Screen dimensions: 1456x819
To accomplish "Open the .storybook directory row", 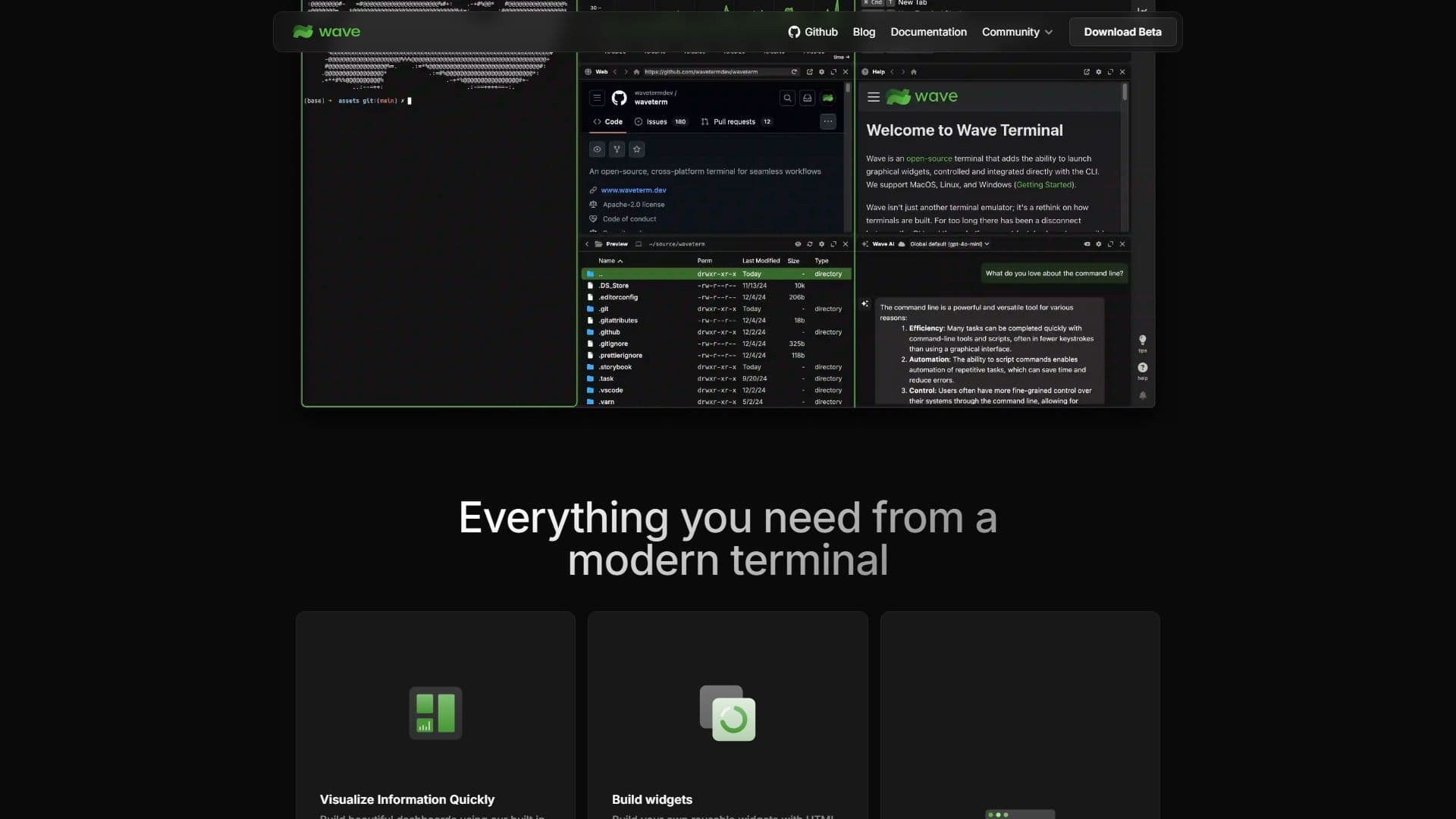I will (717, 367).
